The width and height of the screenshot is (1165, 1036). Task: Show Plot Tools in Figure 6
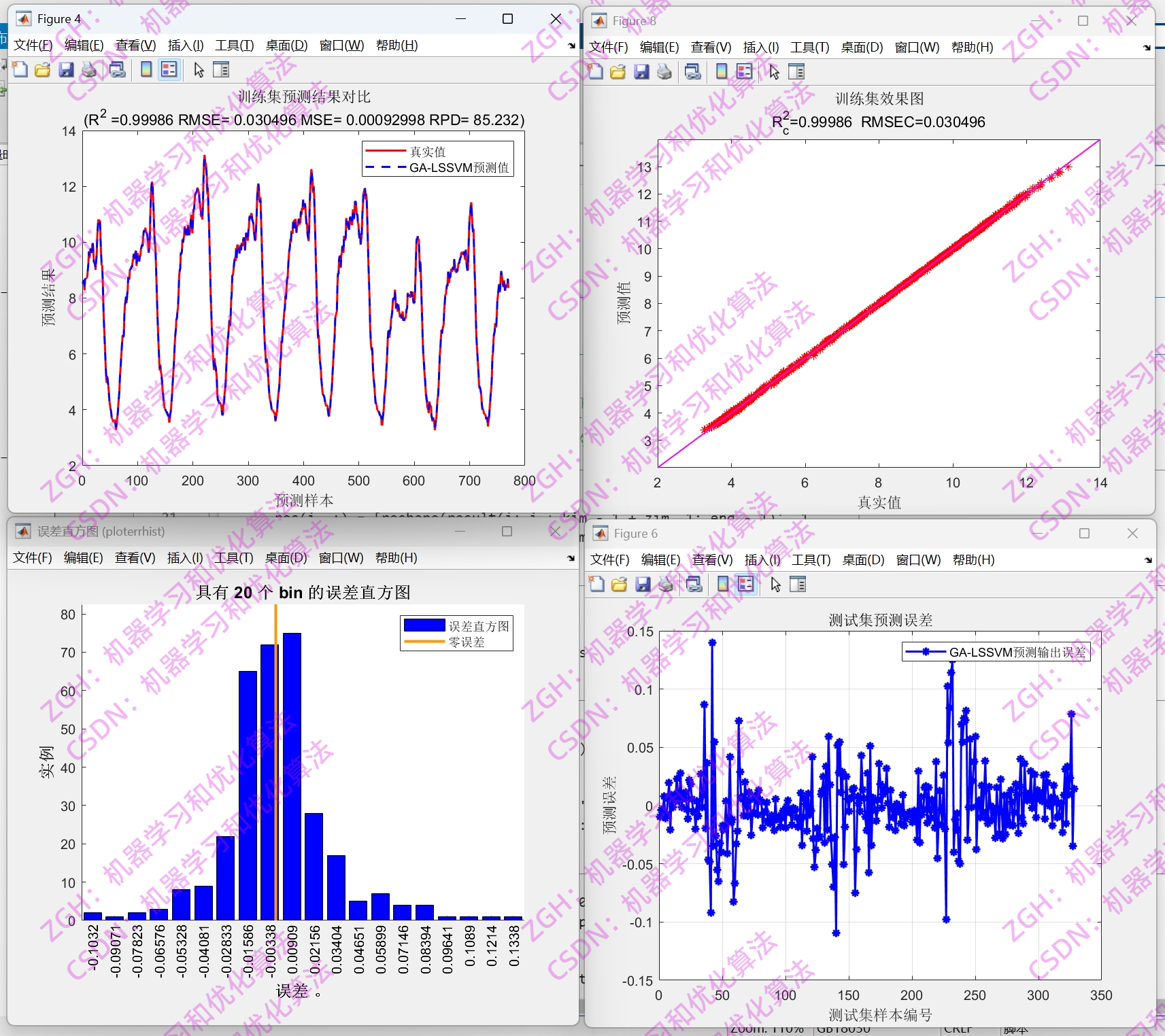[x=797, y=585]
